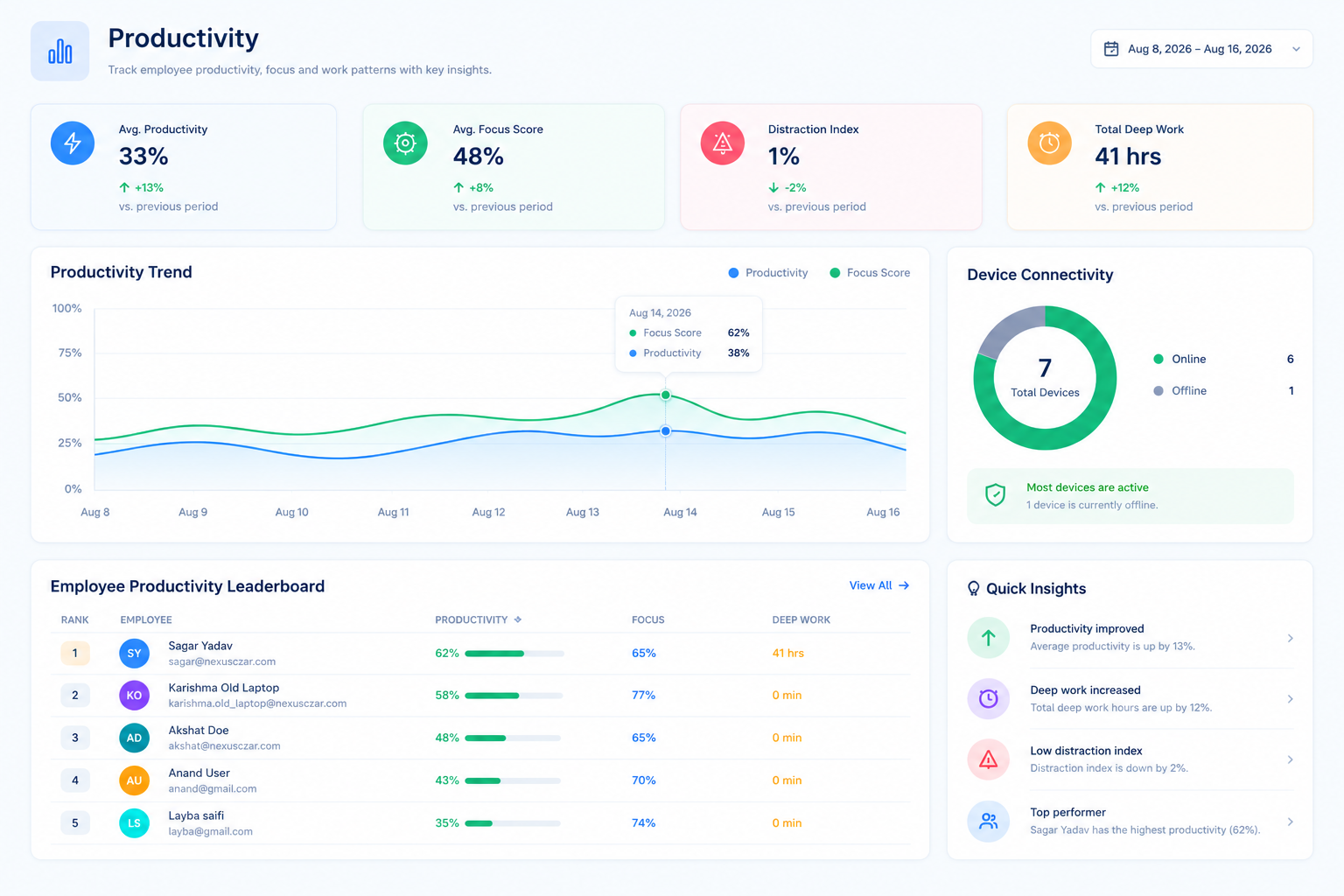Select the Aug 8, 2026 – Aug 16, 2026 range
Viewport: 1344px width, 896px height.
click(x=1201, y=49)
